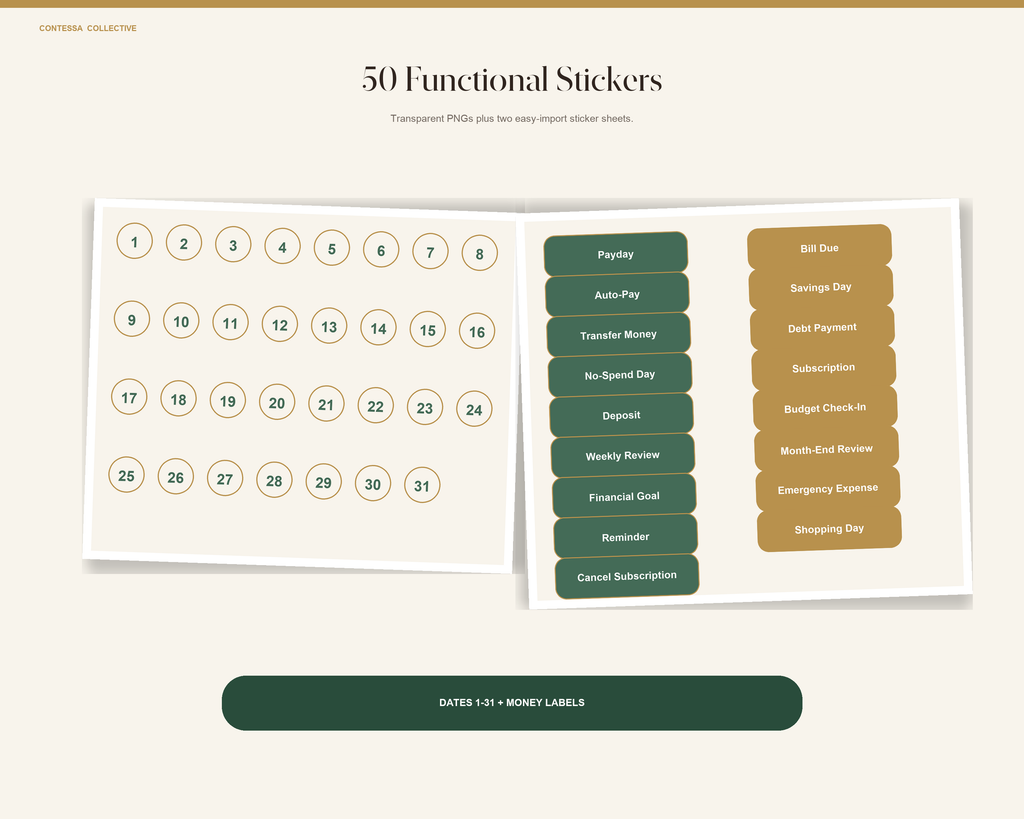1024x819 pixels.
Task: Choose the Month-End Review label sticker
Action: coord(827,449)
